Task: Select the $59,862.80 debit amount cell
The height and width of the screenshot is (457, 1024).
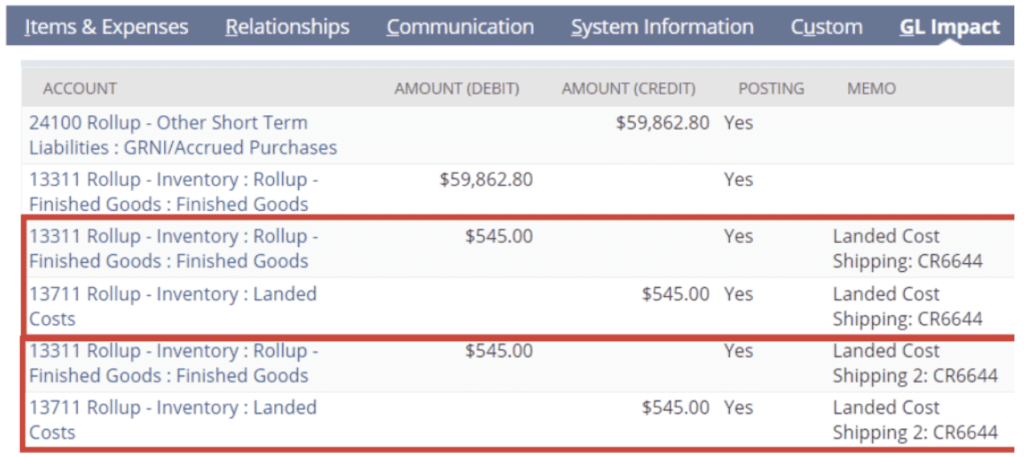Action: point(486,180)
